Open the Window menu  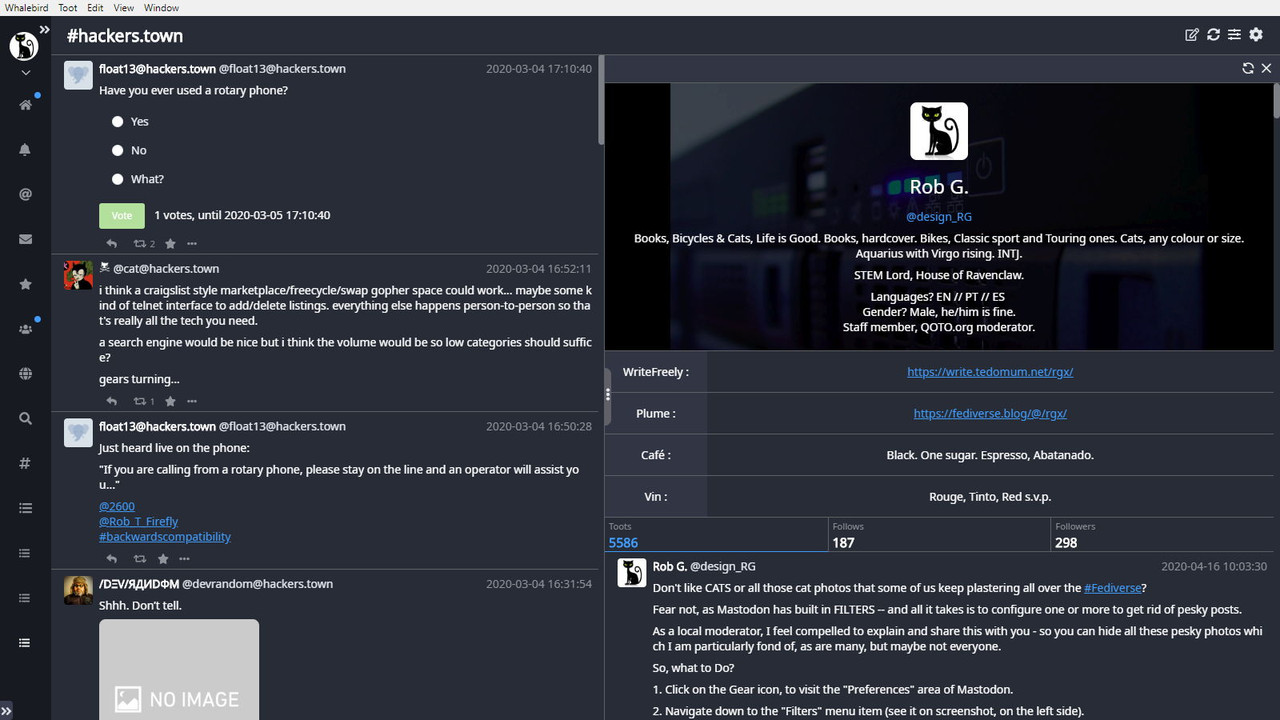pos(161,7)
